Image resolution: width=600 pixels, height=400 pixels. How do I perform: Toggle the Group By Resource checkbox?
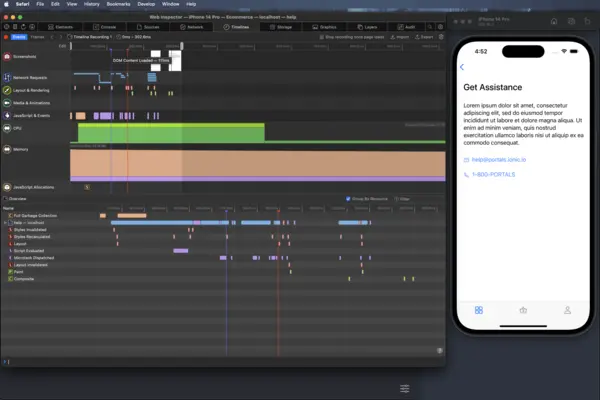[348, 199]
